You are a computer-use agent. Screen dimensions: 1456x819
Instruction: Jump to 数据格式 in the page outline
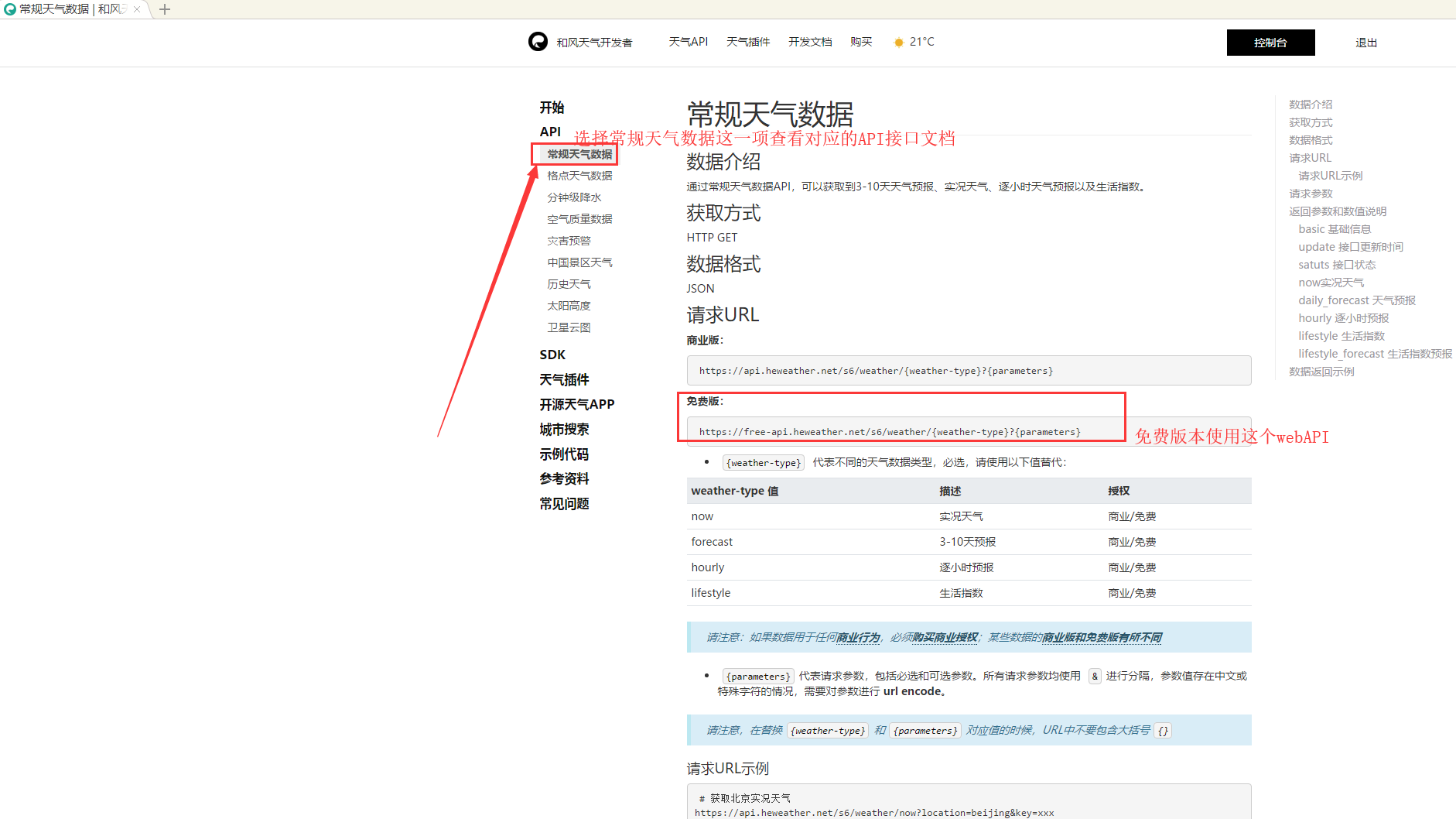click(1311, 140)
